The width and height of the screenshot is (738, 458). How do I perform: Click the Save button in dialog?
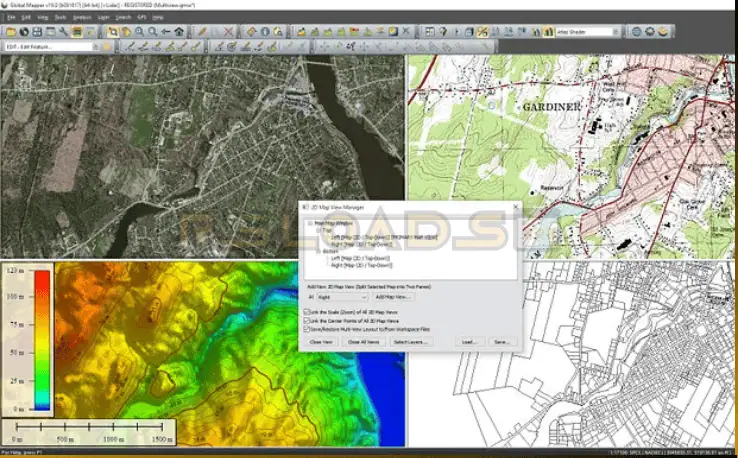tap(502, 342)
